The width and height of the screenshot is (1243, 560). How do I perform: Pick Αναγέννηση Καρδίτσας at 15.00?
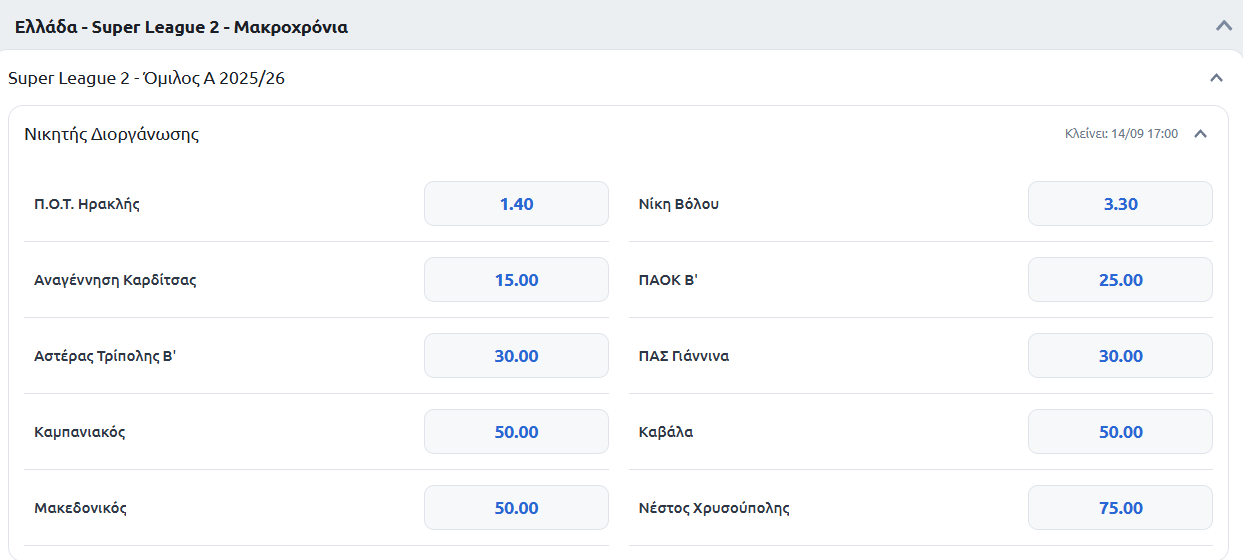click(x=516, y=280)
